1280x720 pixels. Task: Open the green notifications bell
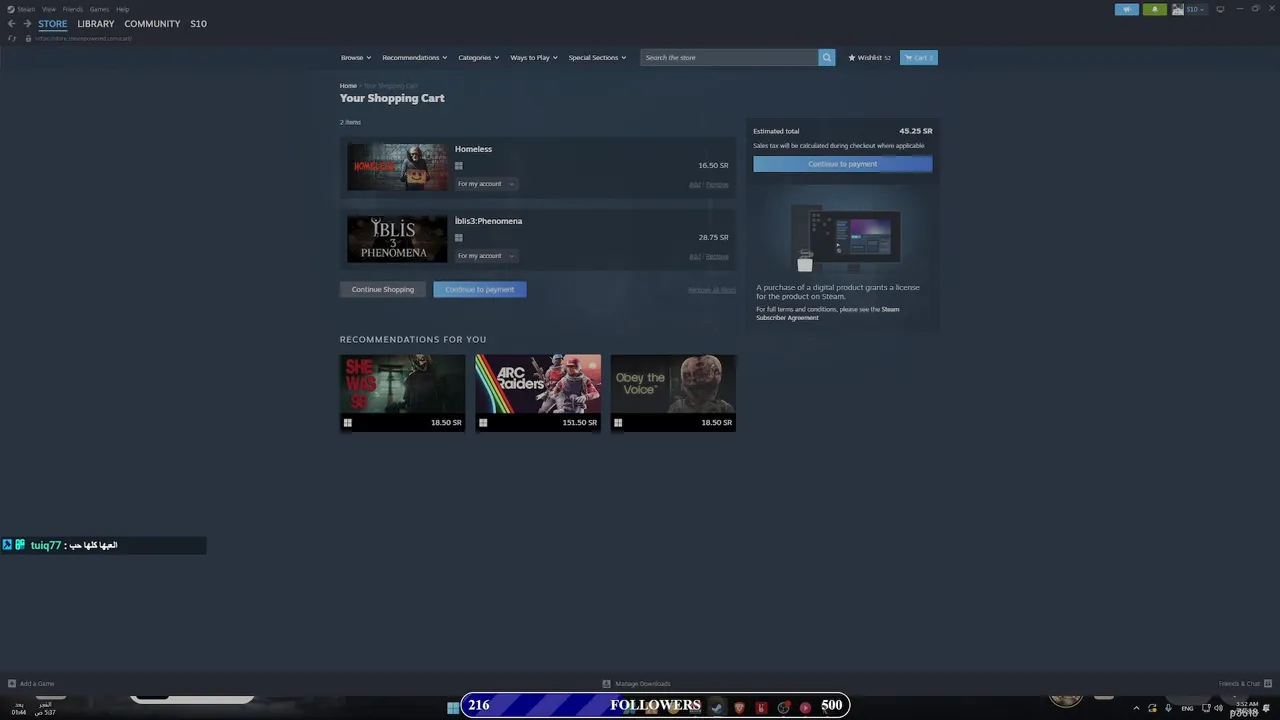click(x=1154, y=9)
